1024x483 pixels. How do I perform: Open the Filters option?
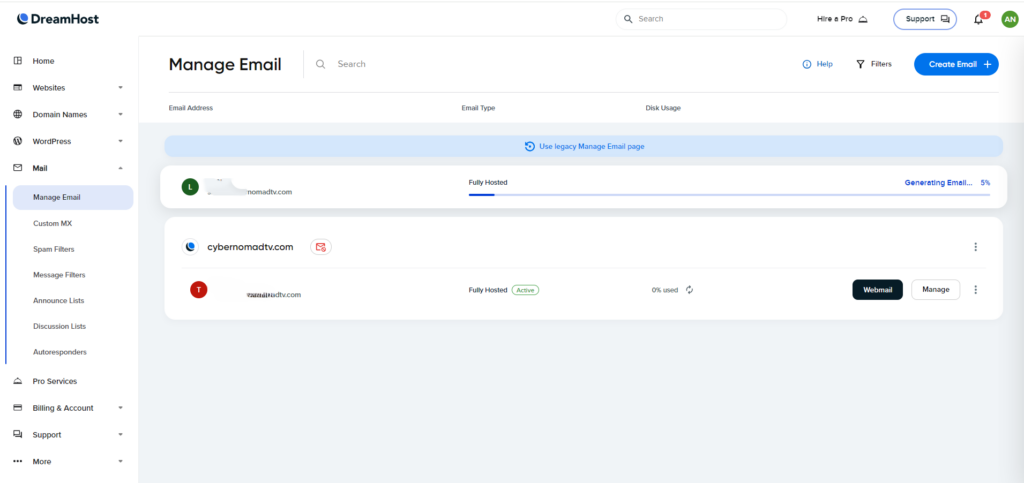pyautogui.click(x=873, y=64)
